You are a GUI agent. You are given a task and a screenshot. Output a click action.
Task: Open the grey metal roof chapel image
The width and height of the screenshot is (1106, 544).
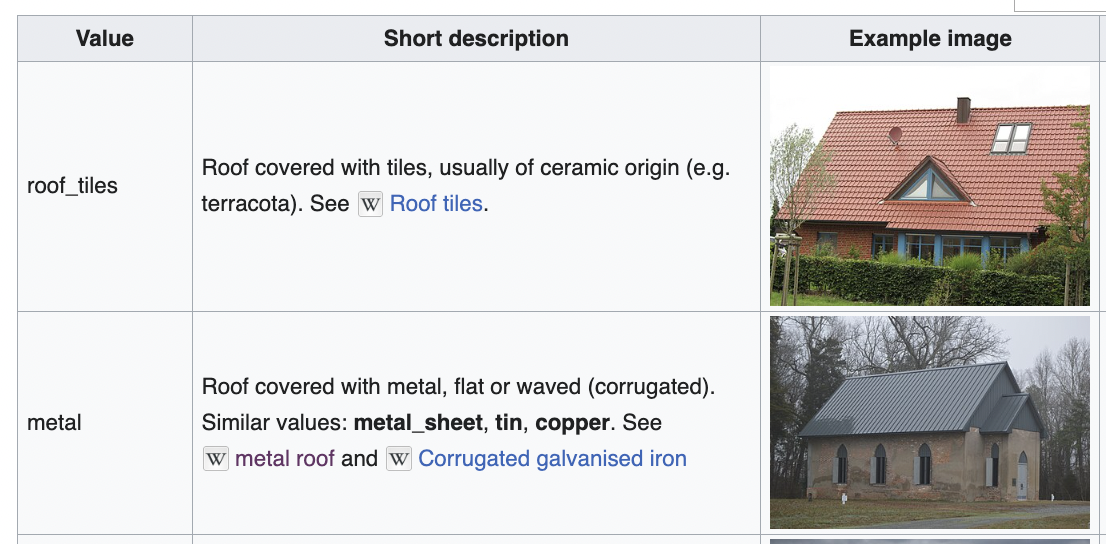pos(930,422)
